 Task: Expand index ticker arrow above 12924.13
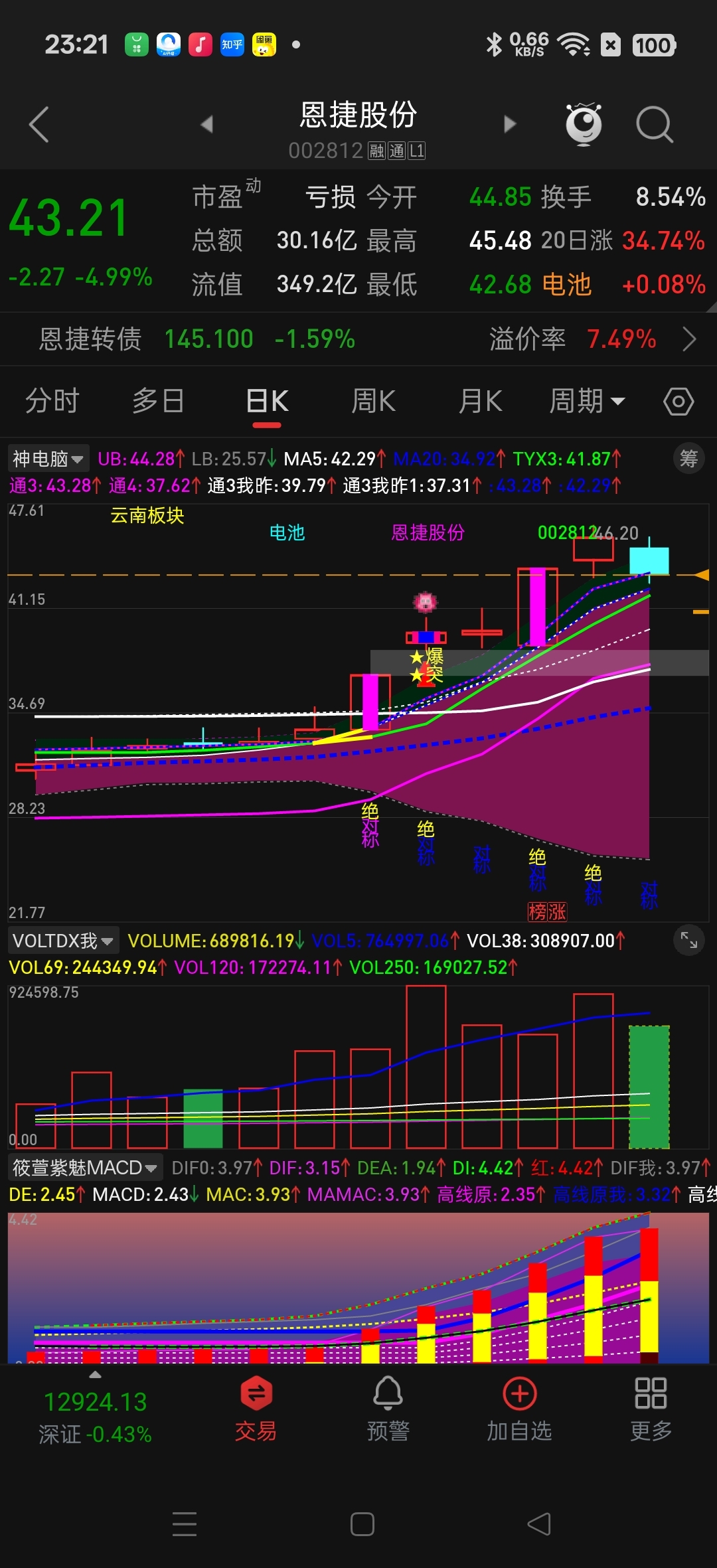click(x=95, y=1375)
